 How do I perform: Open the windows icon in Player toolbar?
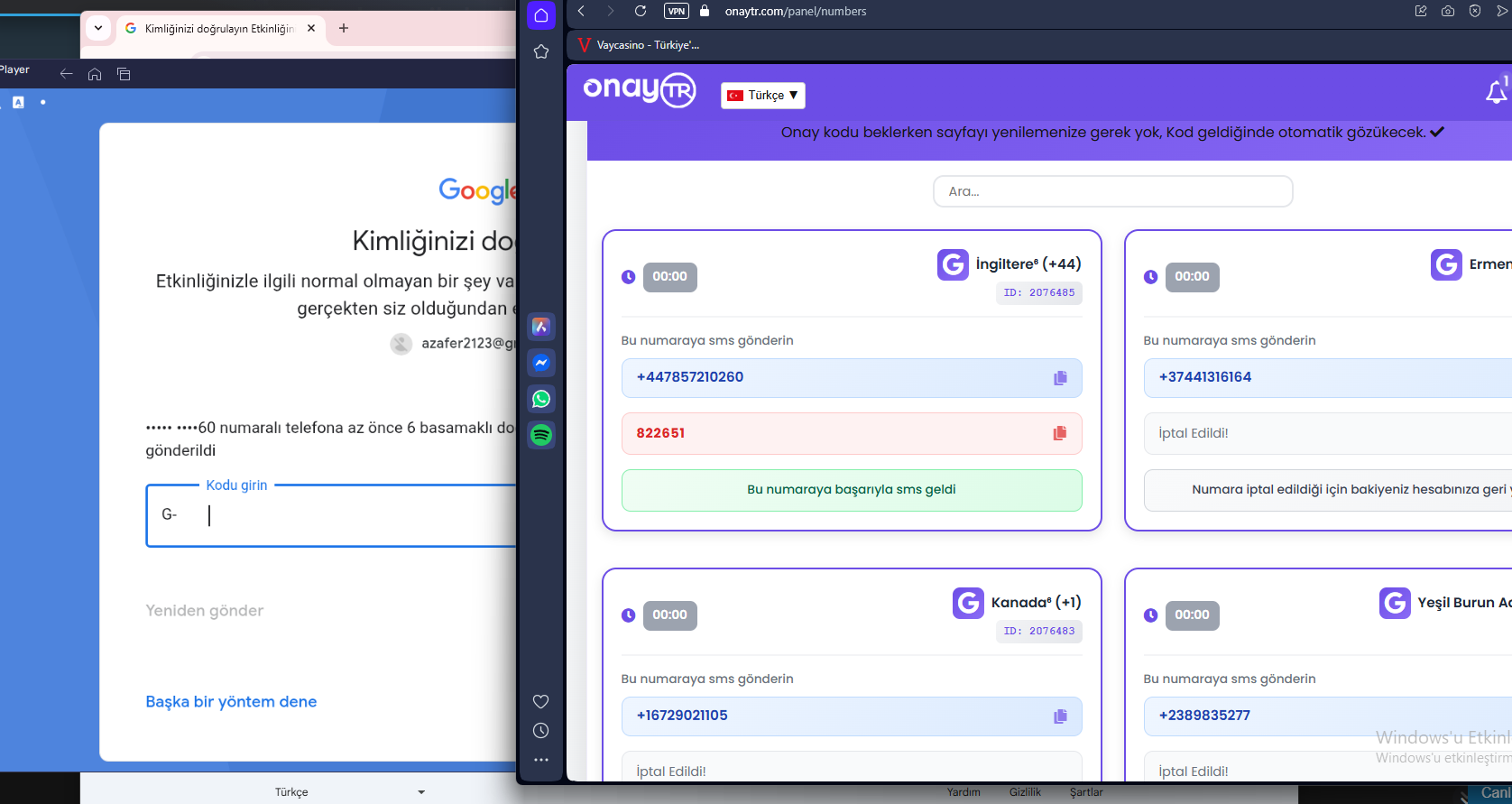pyautogui.click(x=124, y=74)
